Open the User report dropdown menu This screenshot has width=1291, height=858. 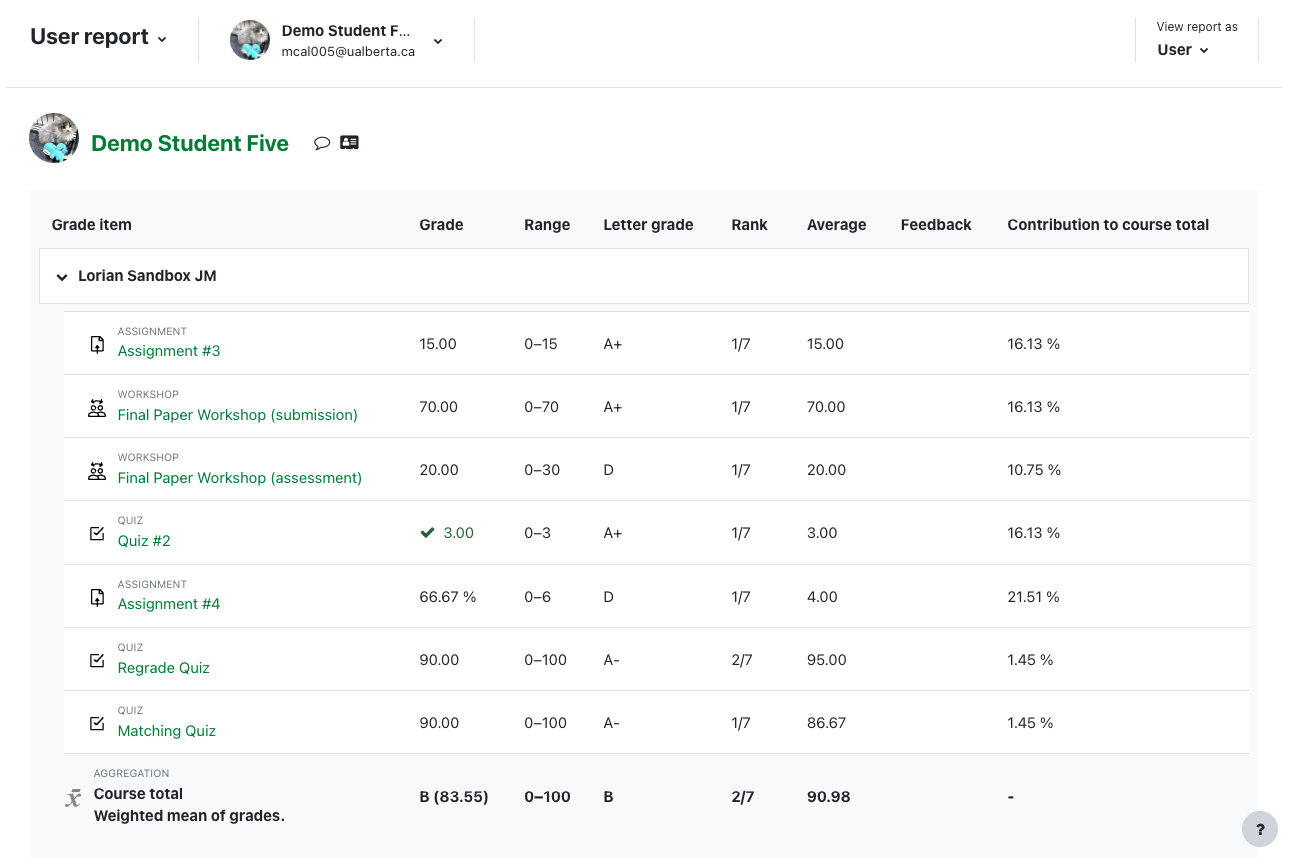(x=98, y=38)
